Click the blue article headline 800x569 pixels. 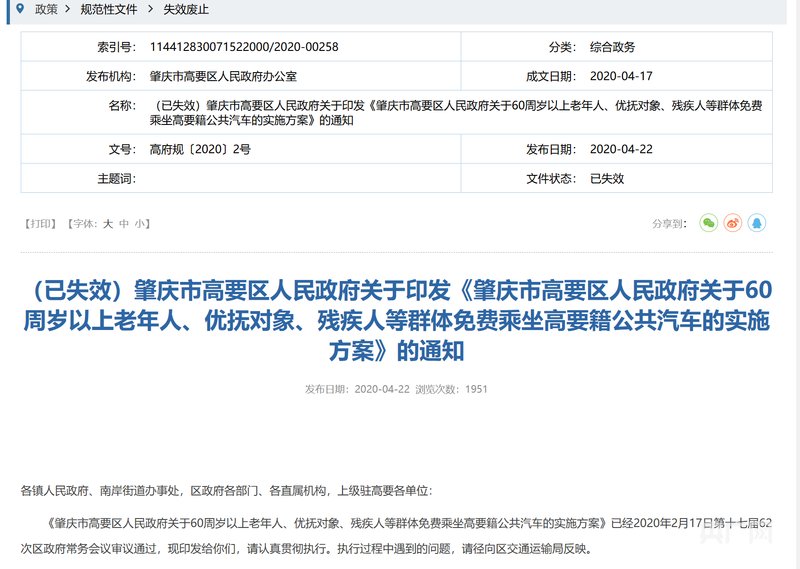click(x=399, y=320)
